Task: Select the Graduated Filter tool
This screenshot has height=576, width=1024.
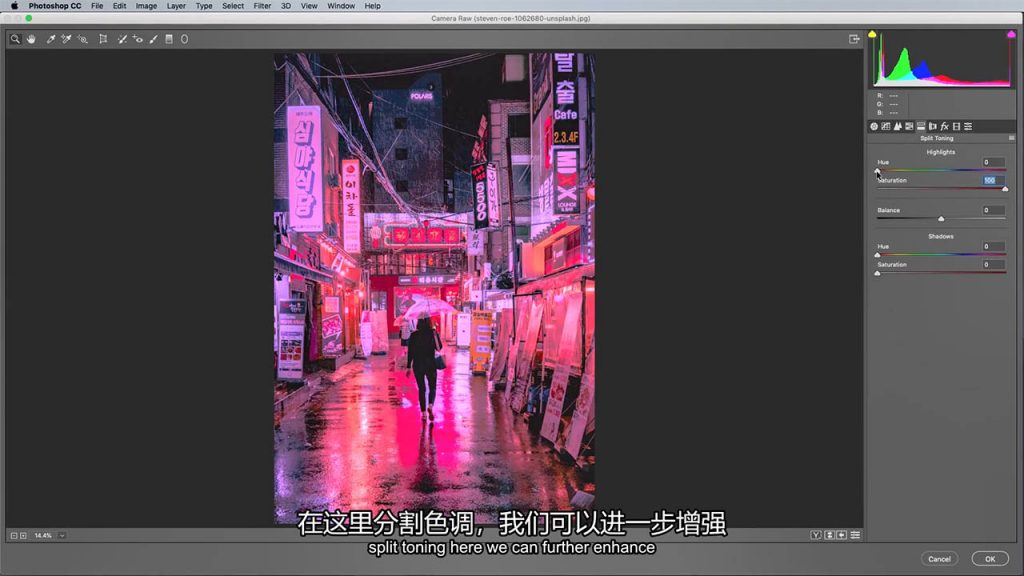Action: pyautogui.click(x=169, y=39)
